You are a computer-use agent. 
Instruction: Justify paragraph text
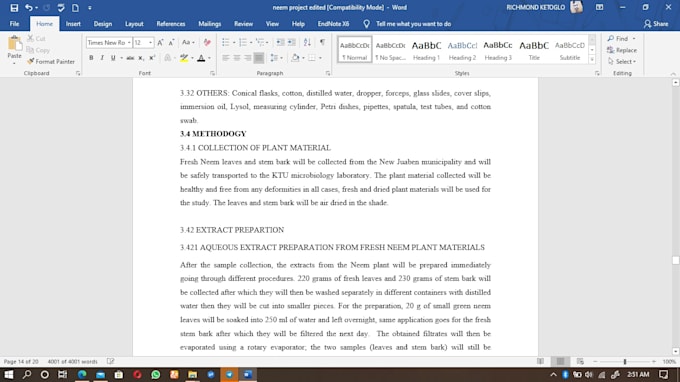(259, 58)
